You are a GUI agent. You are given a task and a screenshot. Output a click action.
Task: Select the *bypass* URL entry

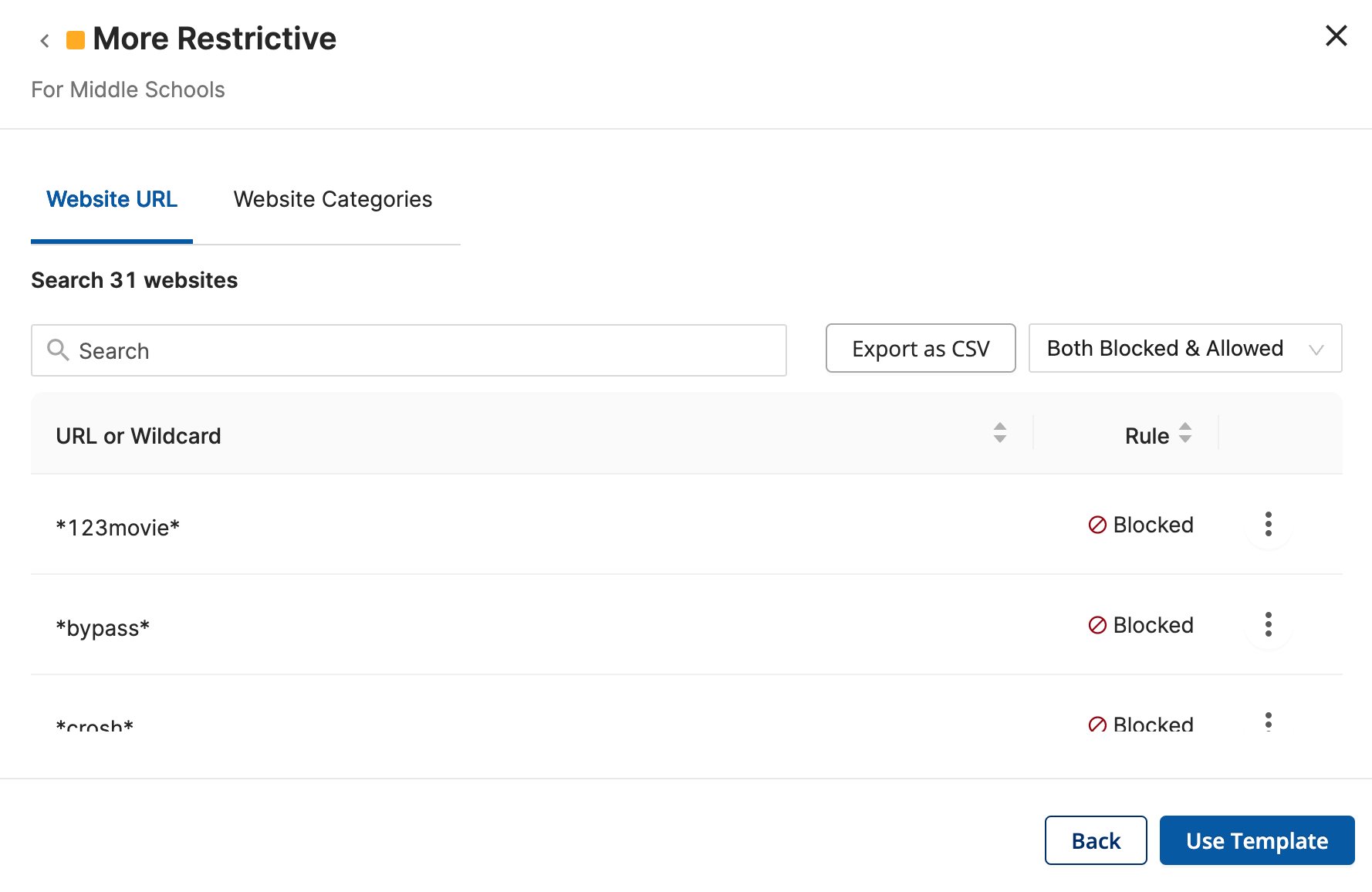[x=103, y=627]
